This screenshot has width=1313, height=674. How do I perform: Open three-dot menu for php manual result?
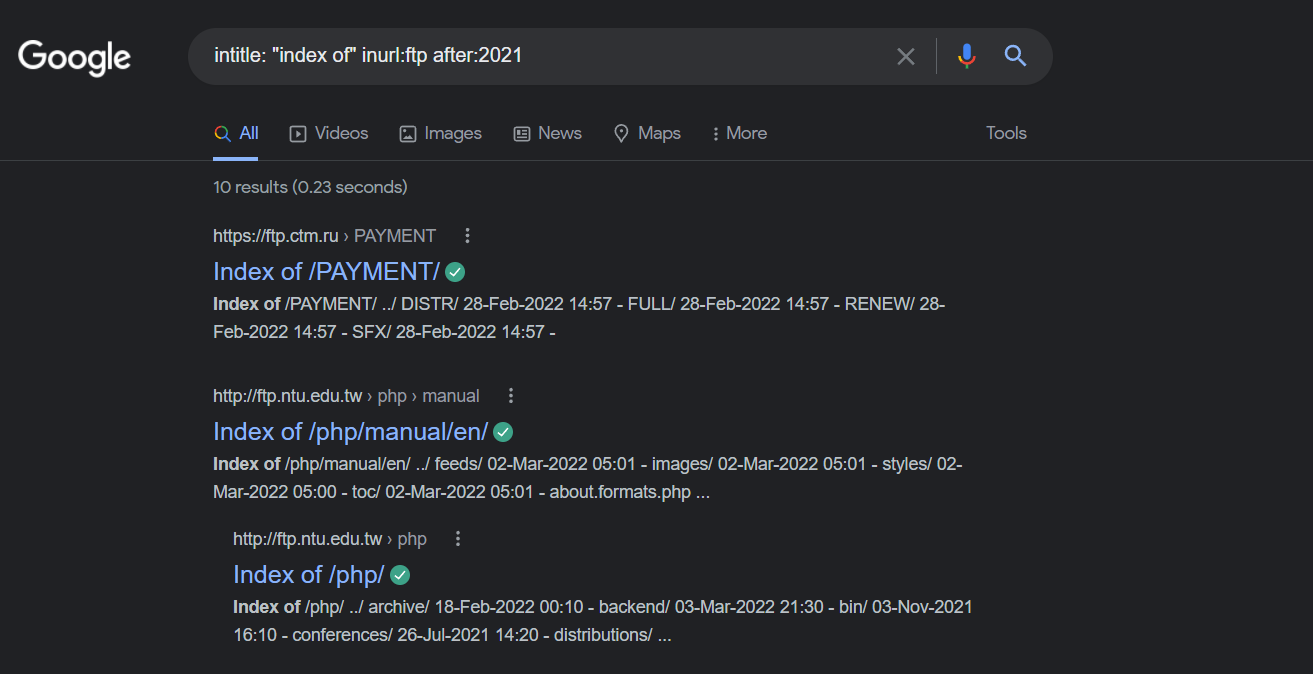click(x=511, y=396)
